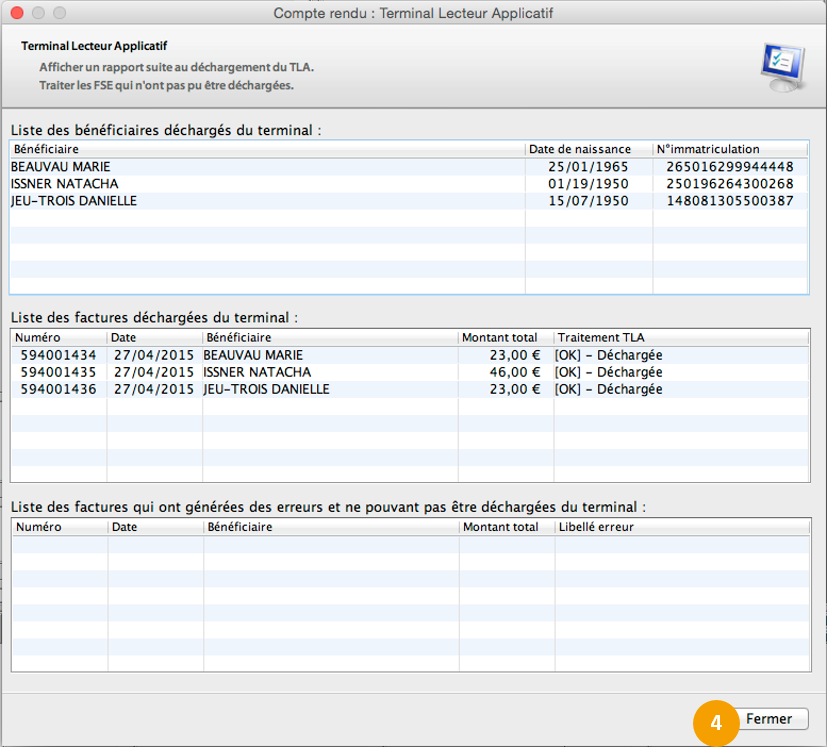
Task: Select ISSNER NATACHA born 01/19/1950
Action: [x=65, y=184]
